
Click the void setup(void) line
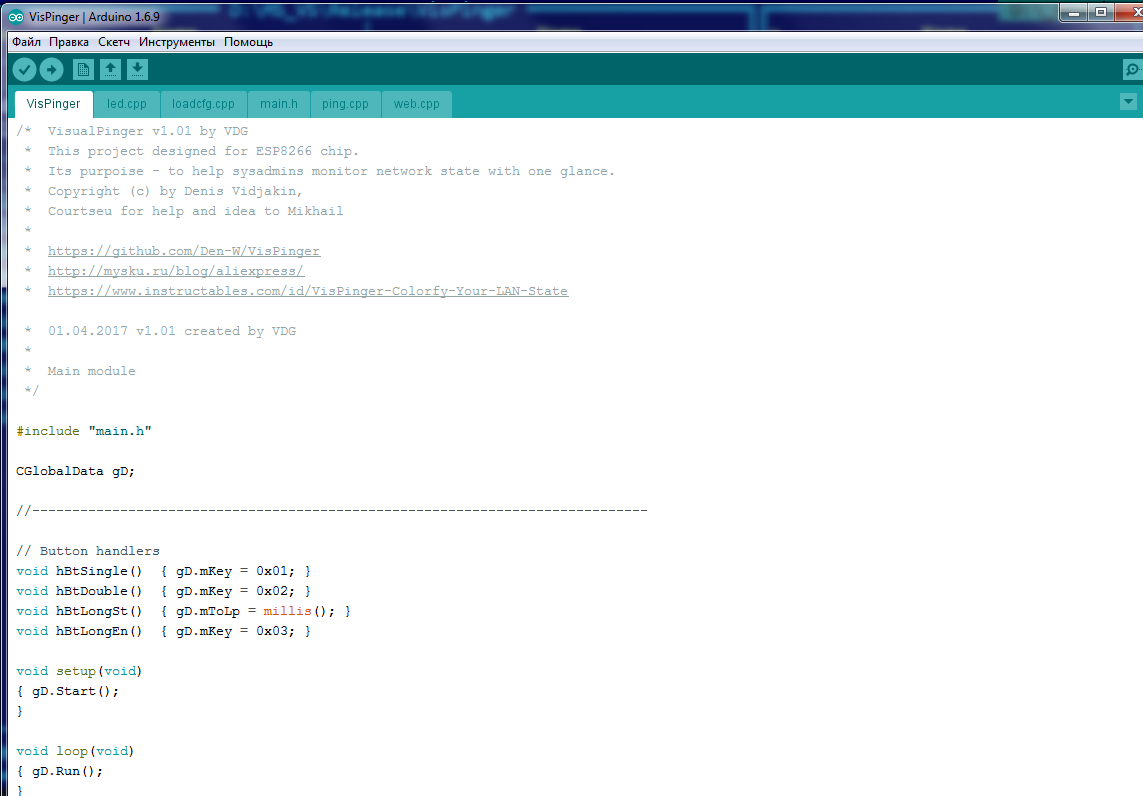[79, 671]
